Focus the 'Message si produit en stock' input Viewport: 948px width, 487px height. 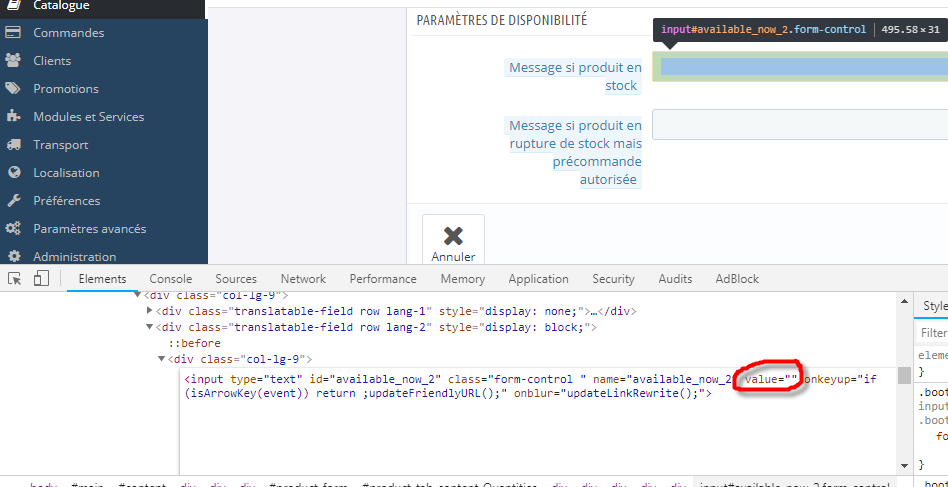point(800,66)
